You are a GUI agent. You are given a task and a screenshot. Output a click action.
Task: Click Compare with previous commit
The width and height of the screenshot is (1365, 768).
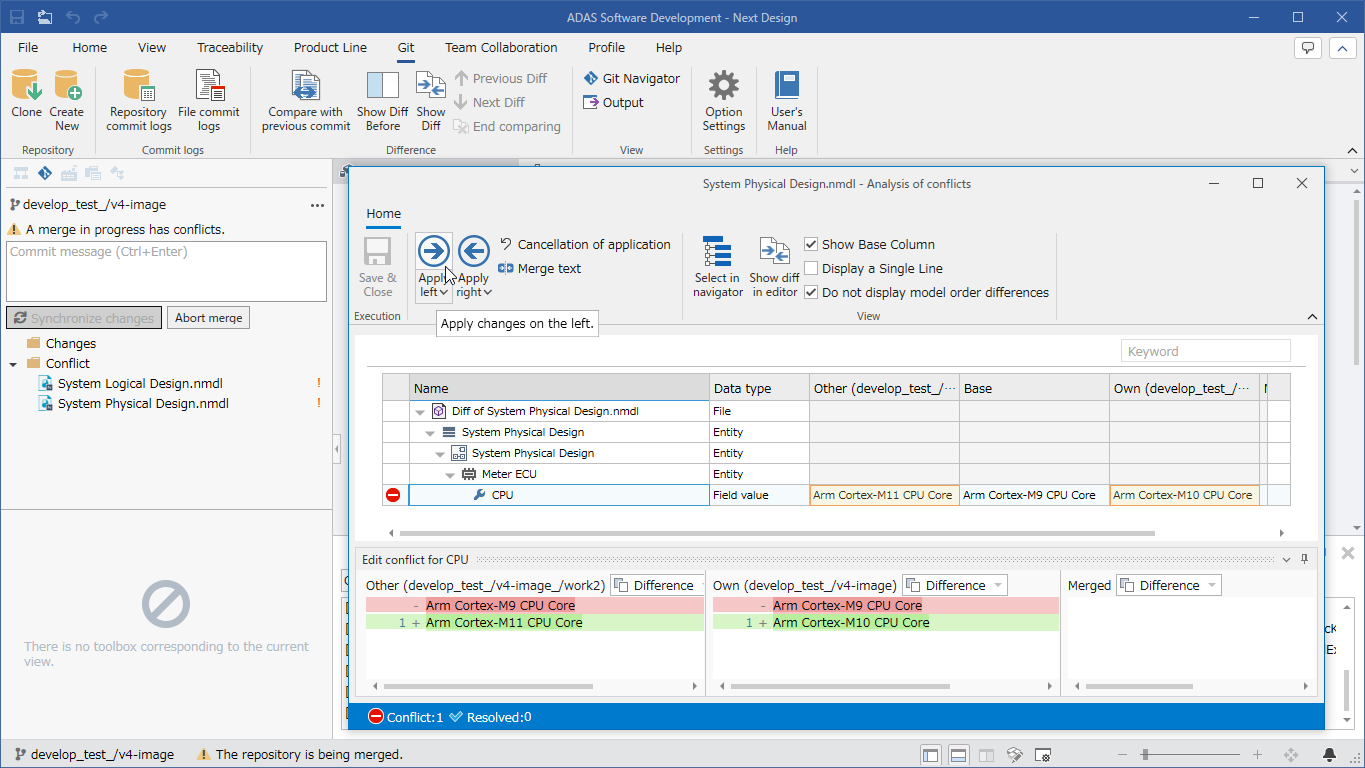click(306, 100)
